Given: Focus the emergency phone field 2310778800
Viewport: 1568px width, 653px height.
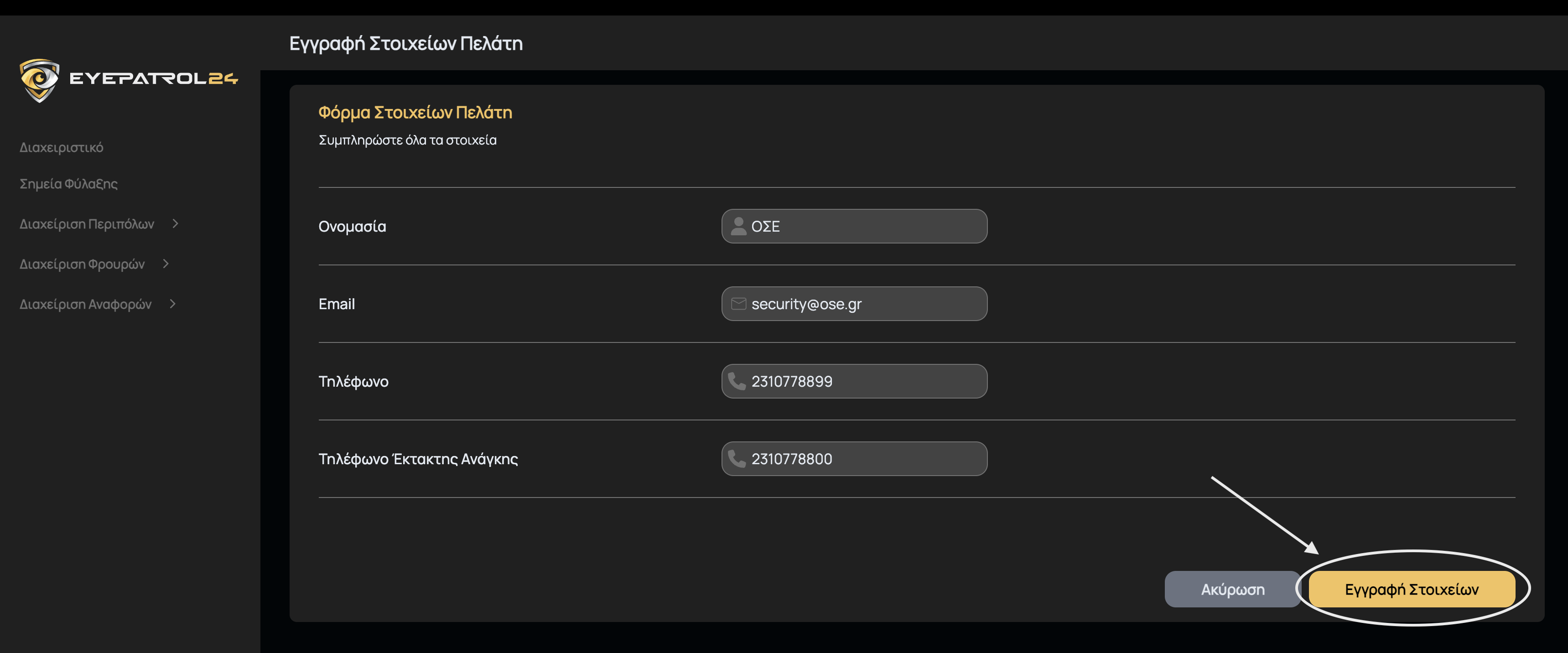Looking at the screenshot, I should (x=864, y=458).
